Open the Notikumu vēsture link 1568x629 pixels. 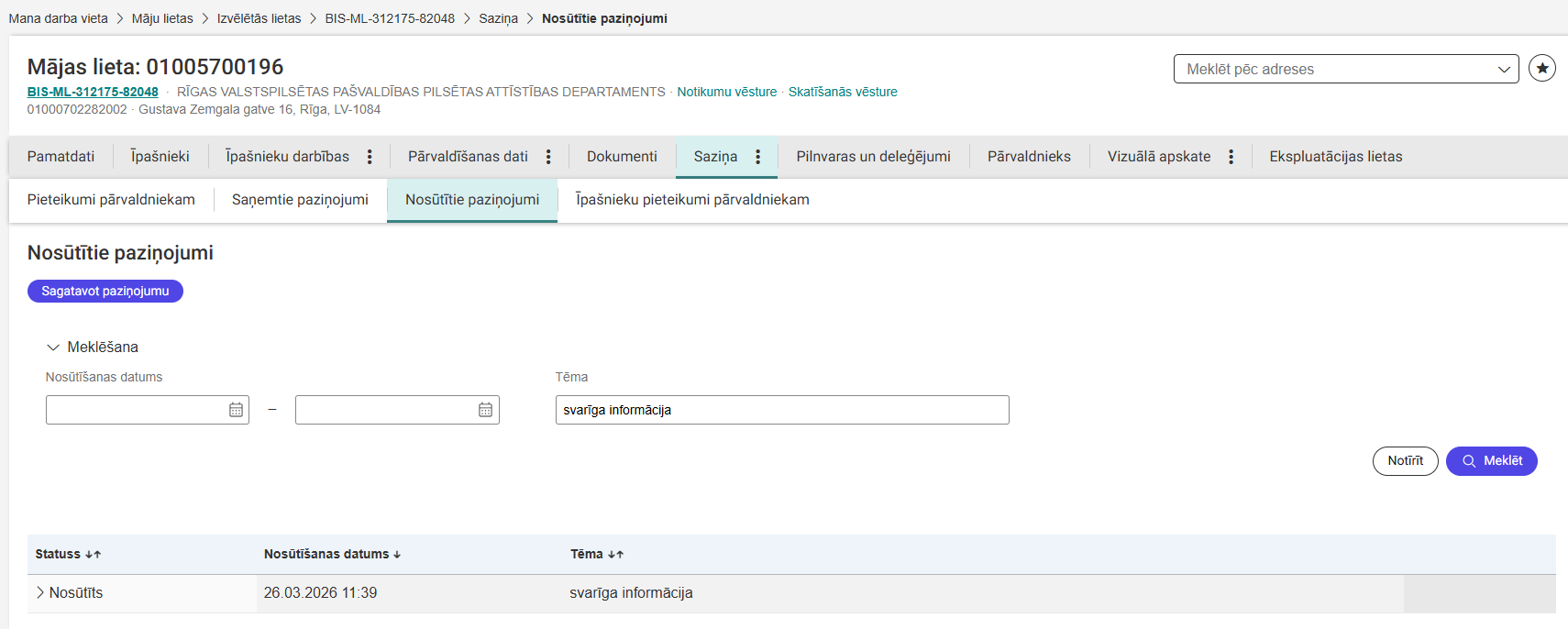pos(726,92)
